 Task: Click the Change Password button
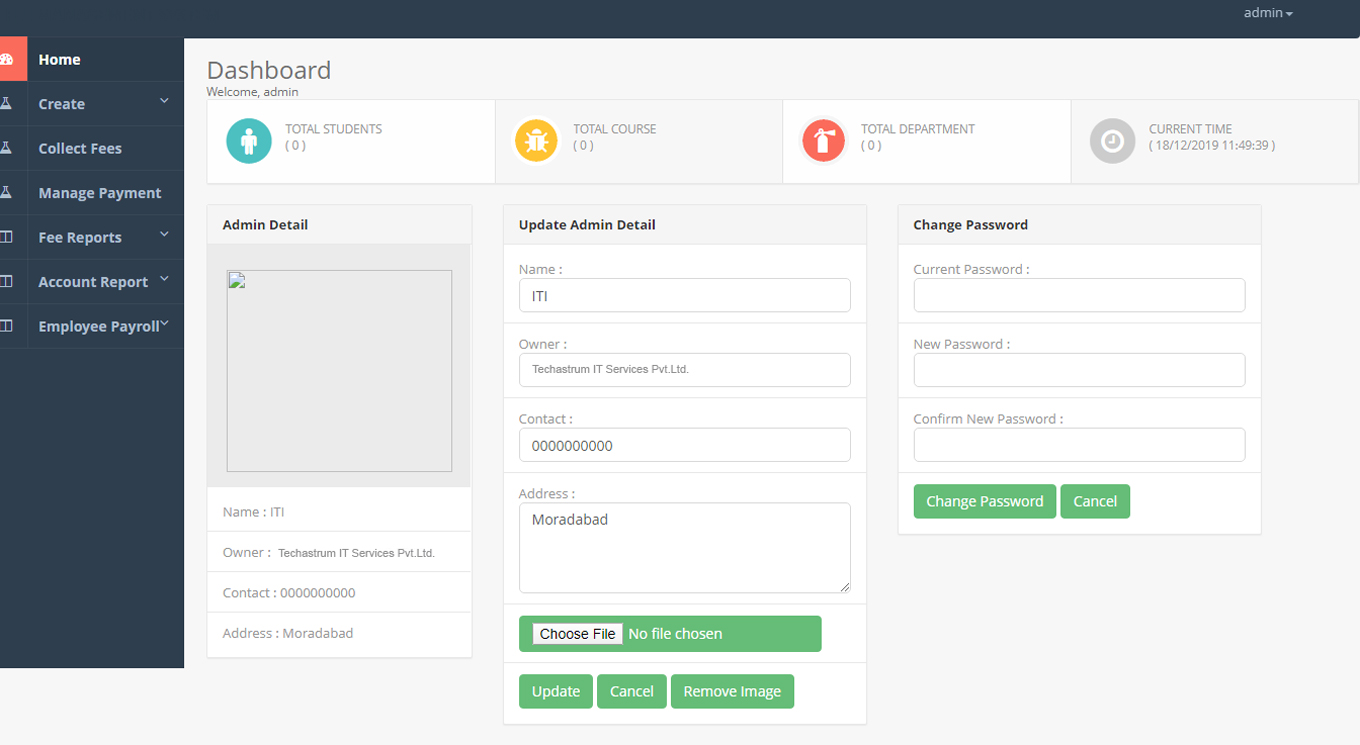pyautogui.click(x=985, y=501)
